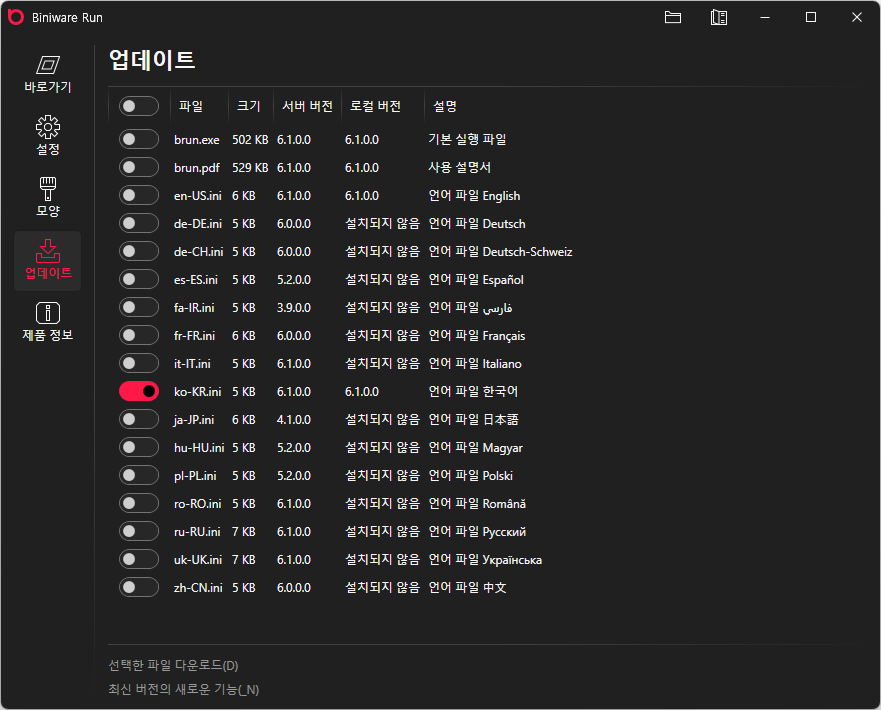Select the en-US.ini file name

tap(198, 196)
